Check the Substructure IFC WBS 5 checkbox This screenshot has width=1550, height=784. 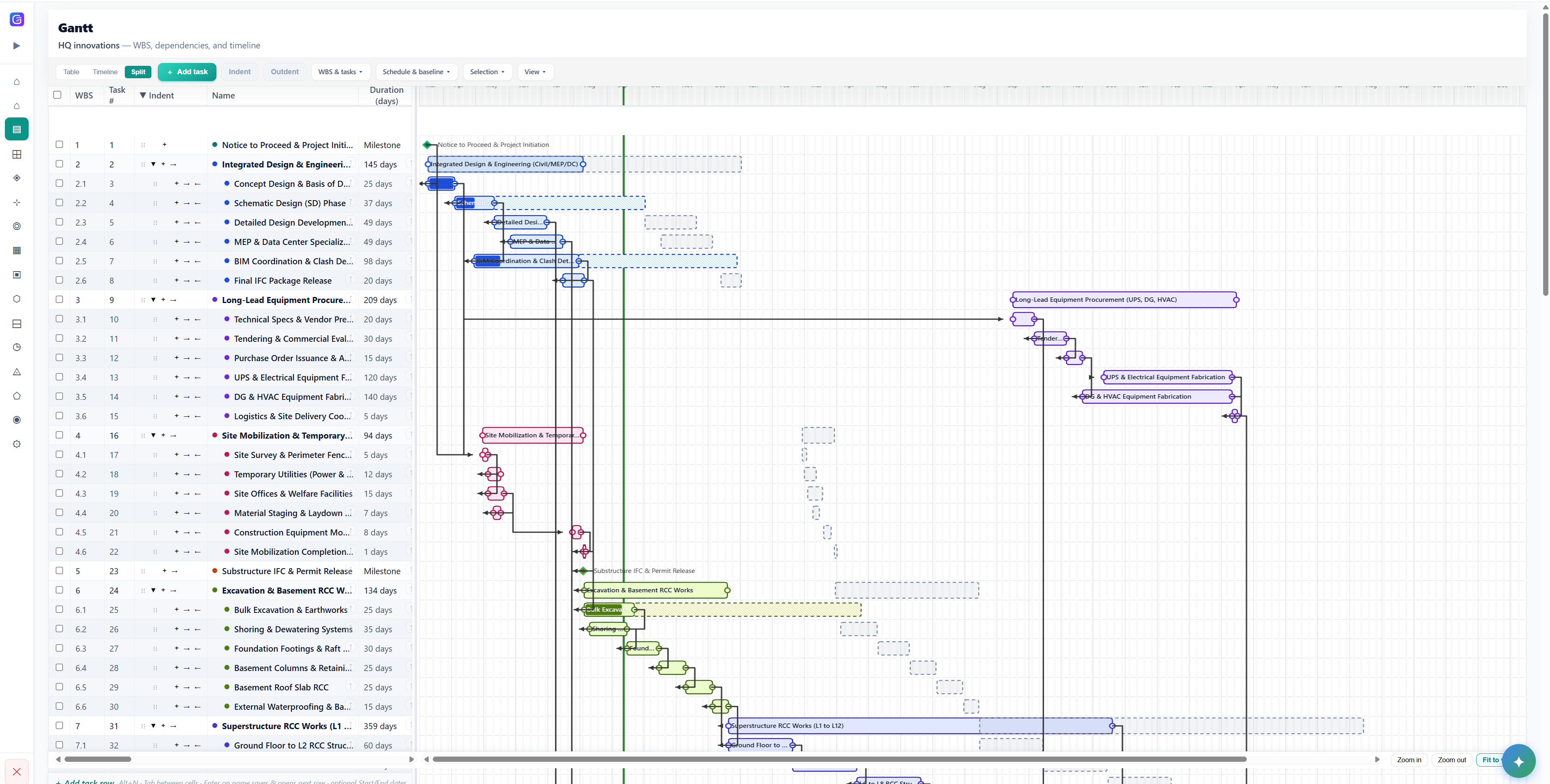(59, 571)
